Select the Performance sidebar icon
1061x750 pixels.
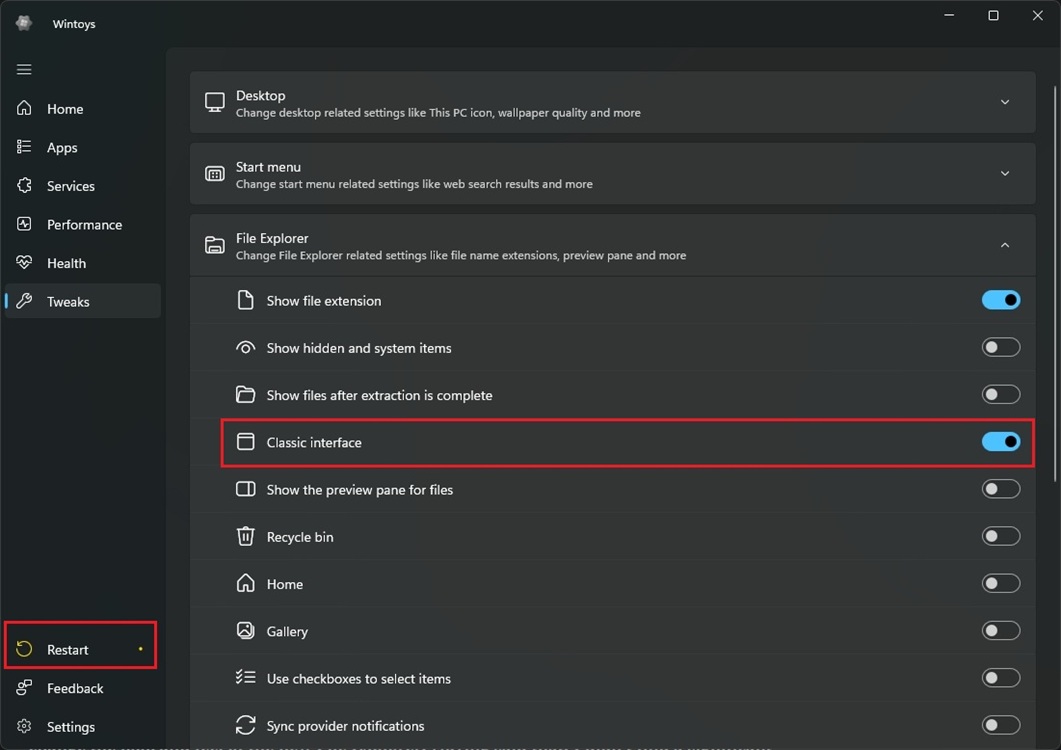(24, 224)
